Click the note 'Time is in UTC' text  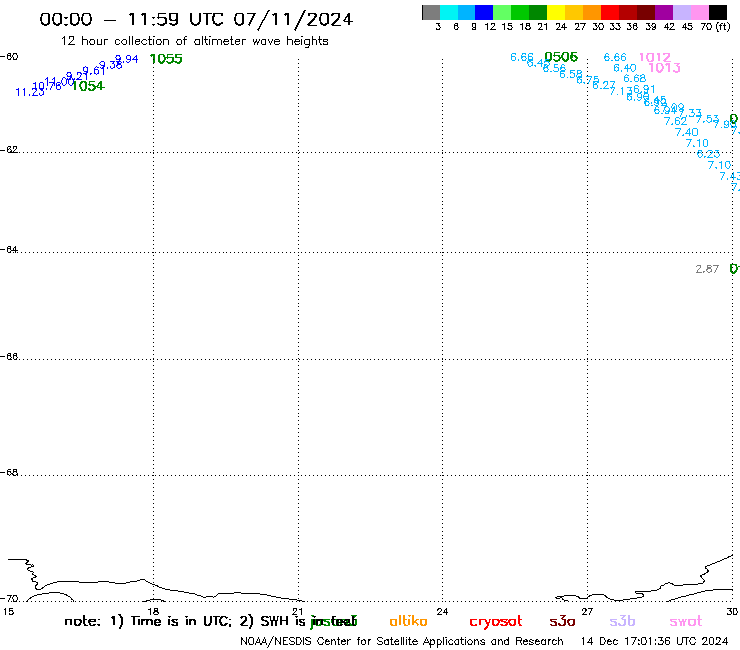tap(181, 621)
